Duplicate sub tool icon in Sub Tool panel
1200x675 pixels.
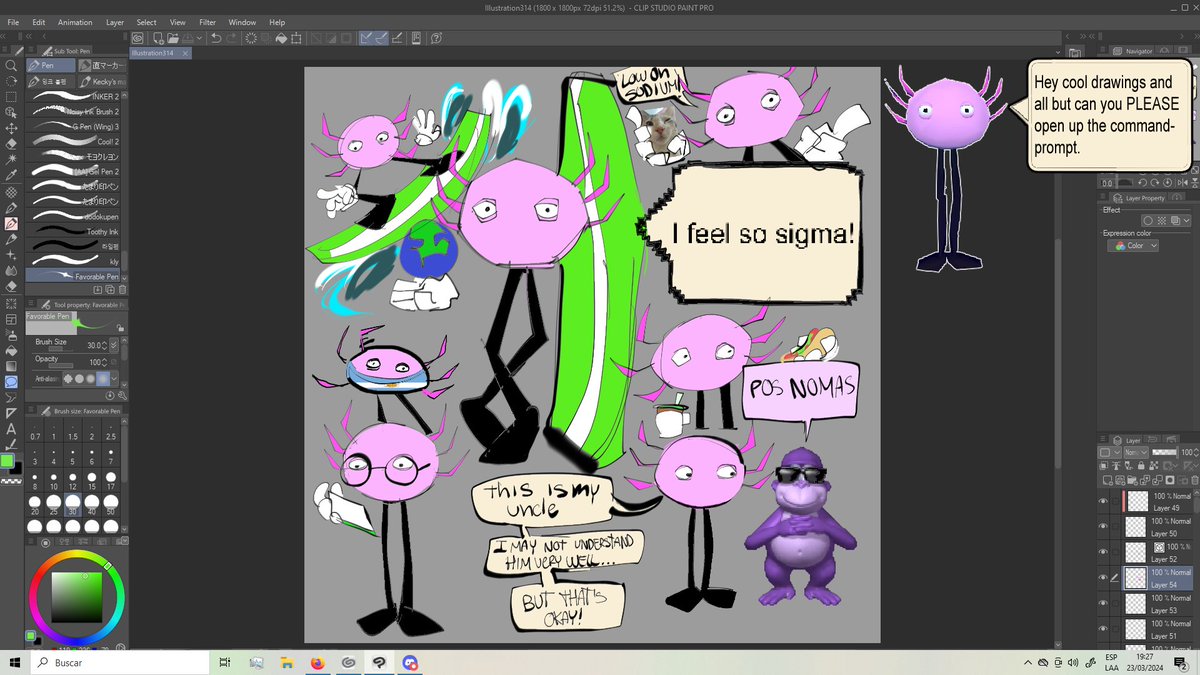[x=110, y=288]
